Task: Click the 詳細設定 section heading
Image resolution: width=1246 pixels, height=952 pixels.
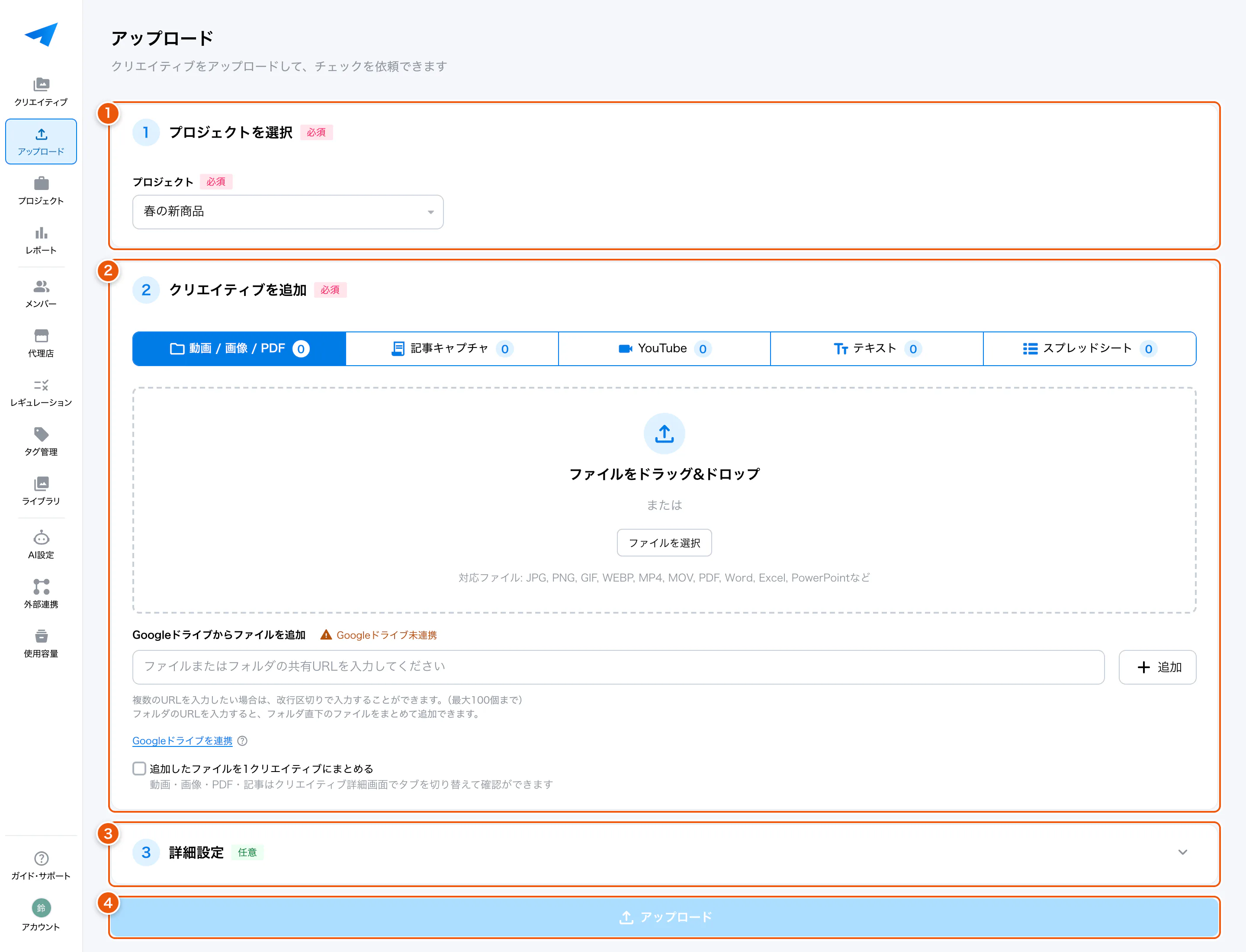Action: tap(196, 852)
